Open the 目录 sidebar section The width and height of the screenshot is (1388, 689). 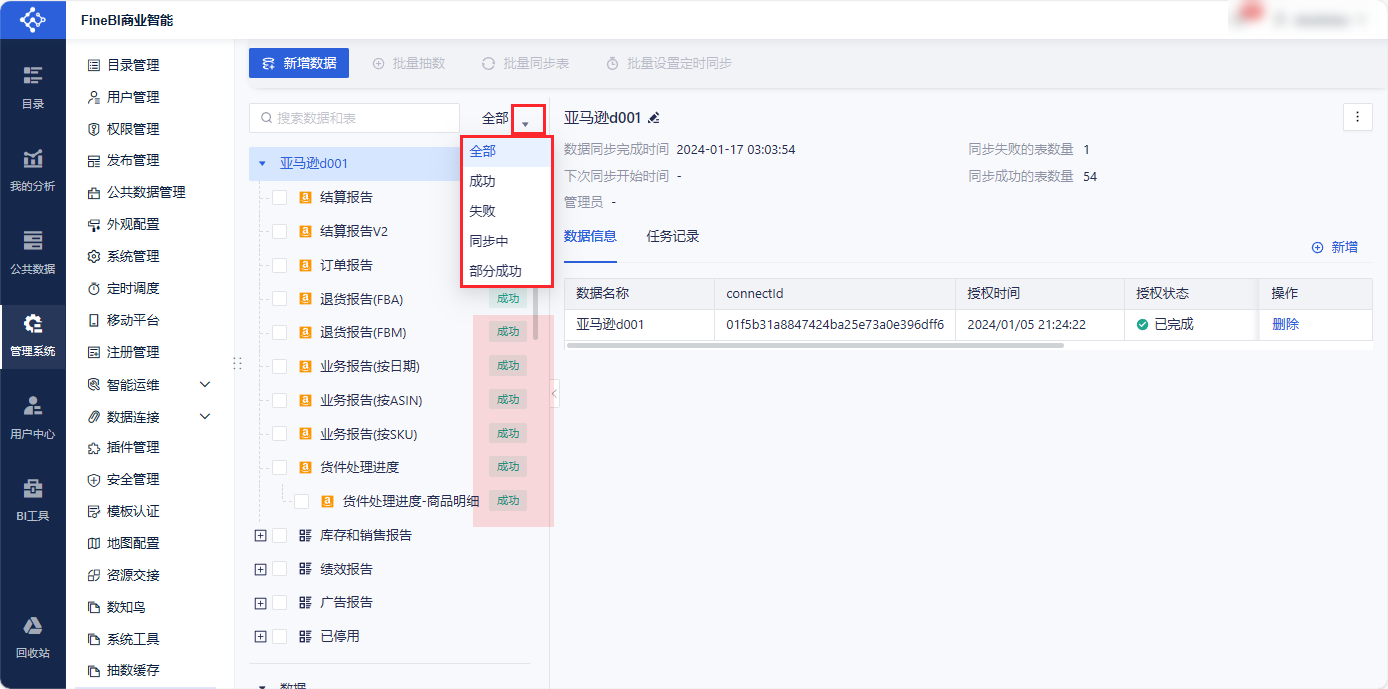(x=33, y=88)
